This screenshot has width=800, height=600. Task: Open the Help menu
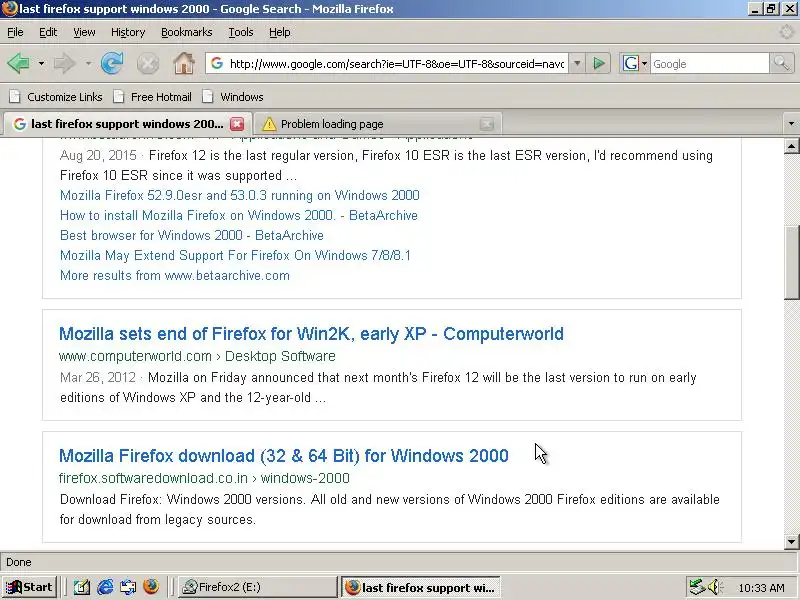280,32
